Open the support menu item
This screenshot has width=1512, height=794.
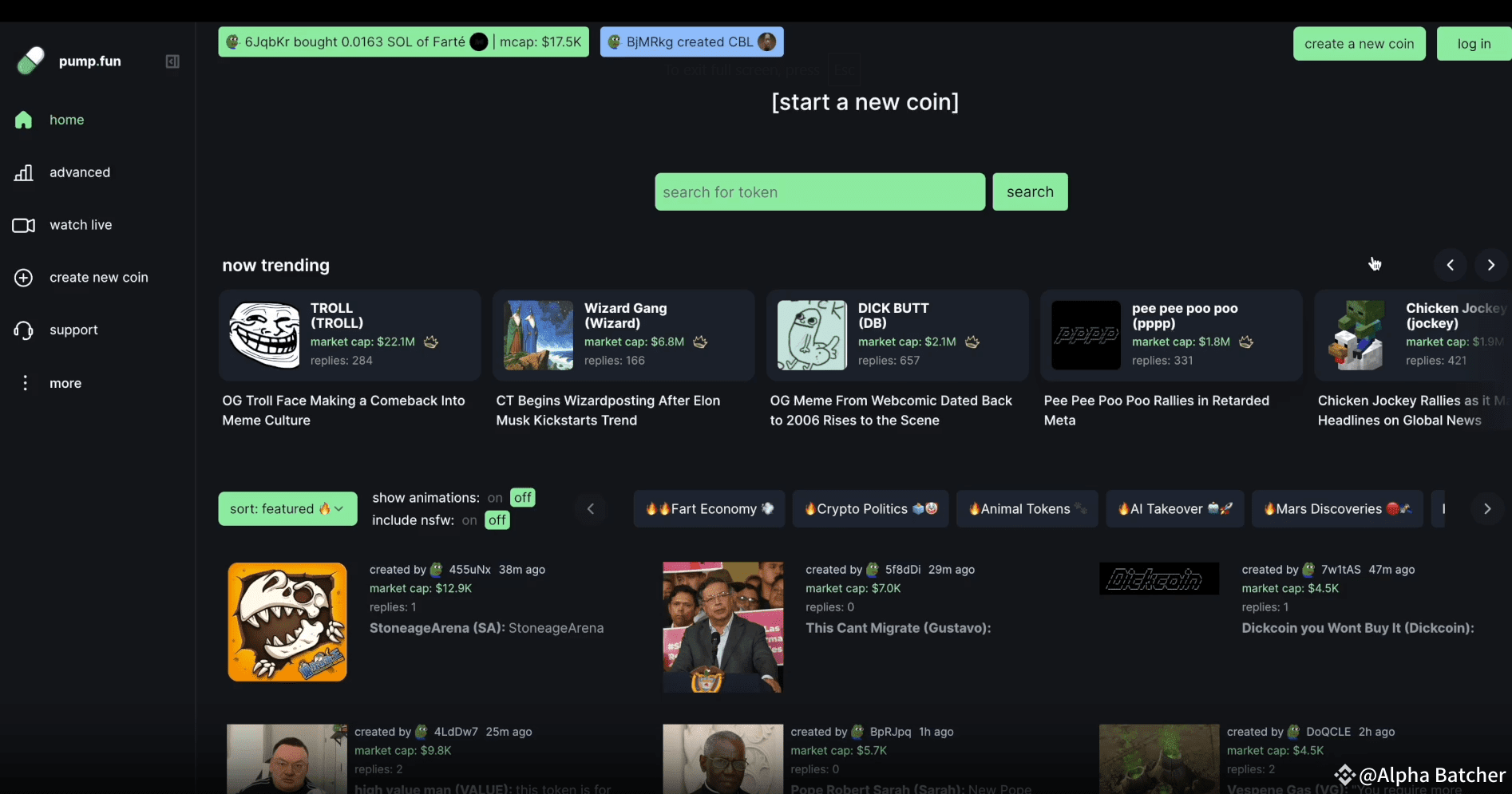[73, 330]
